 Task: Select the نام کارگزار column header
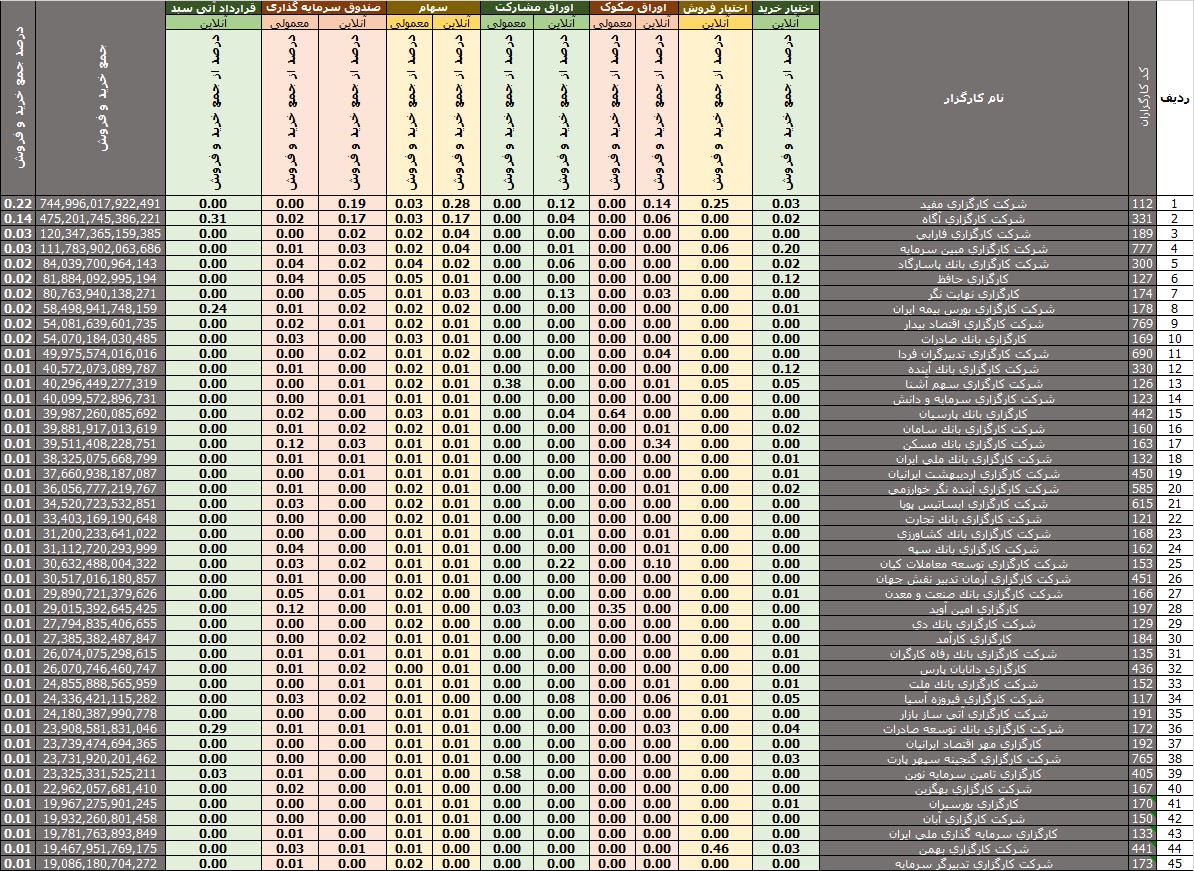(974, 98)
